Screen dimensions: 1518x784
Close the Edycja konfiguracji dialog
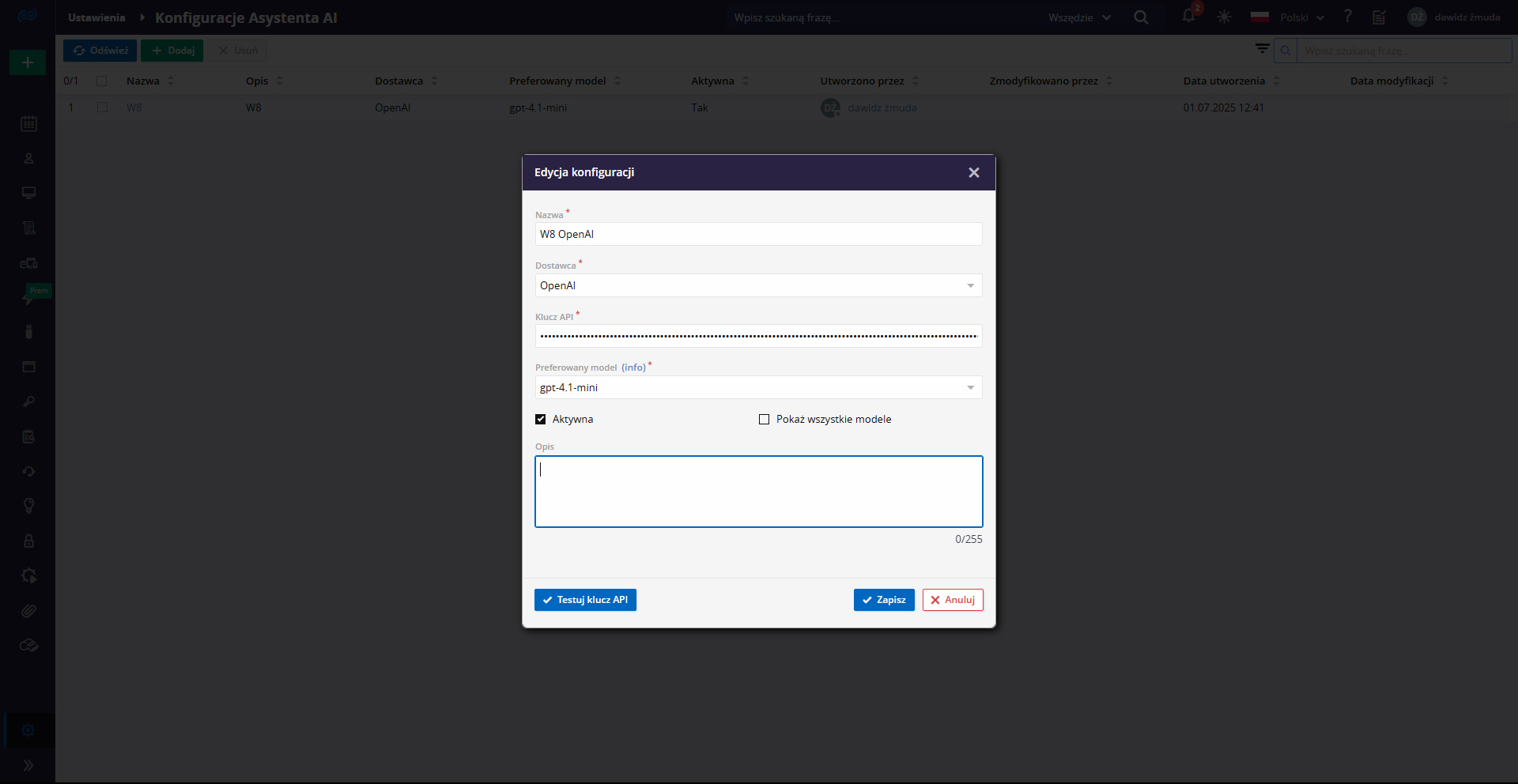coord(974,172)
